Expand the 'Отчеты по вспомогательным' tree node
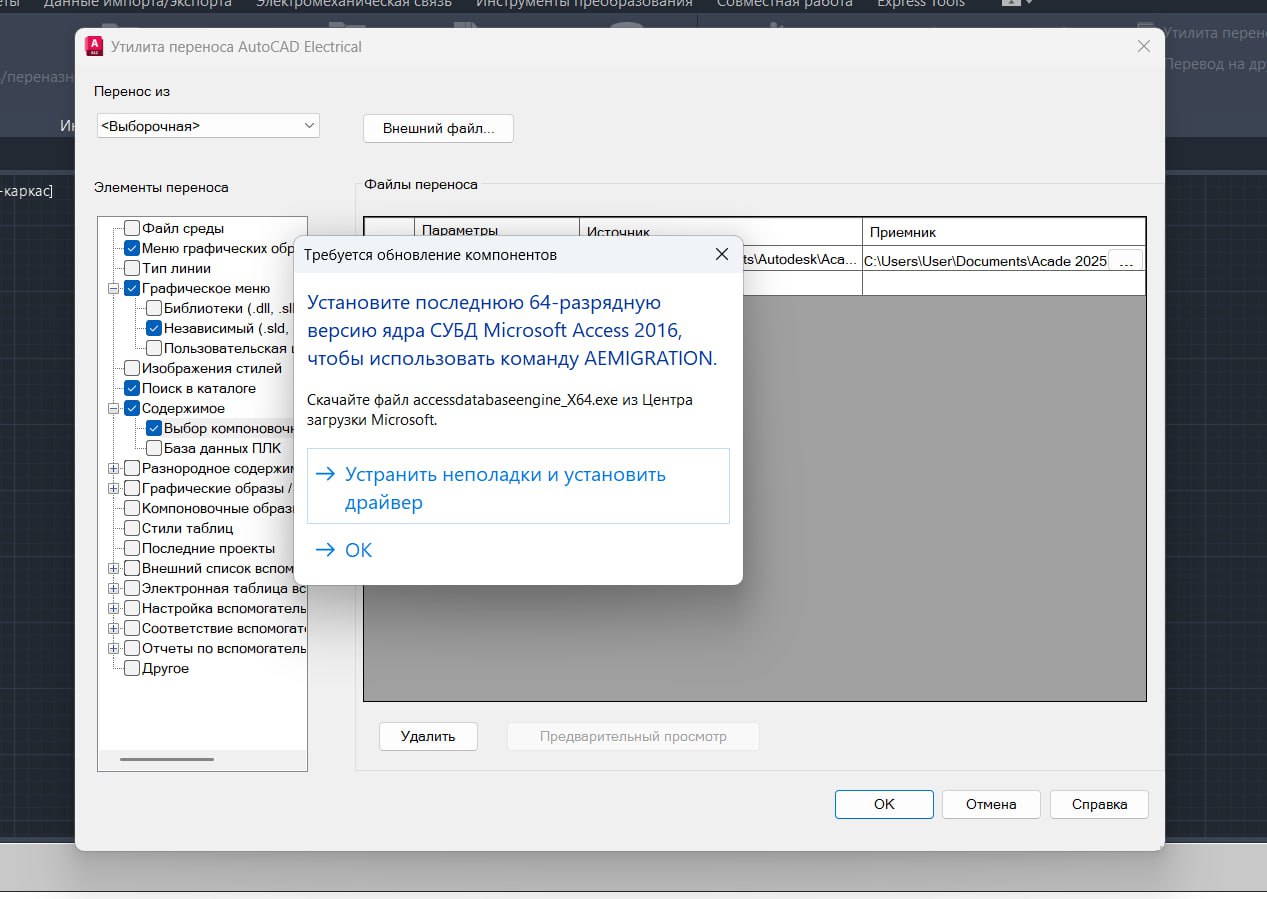Image resolution: width=1267 pixels, height=899 pixels. pos(115,648)
